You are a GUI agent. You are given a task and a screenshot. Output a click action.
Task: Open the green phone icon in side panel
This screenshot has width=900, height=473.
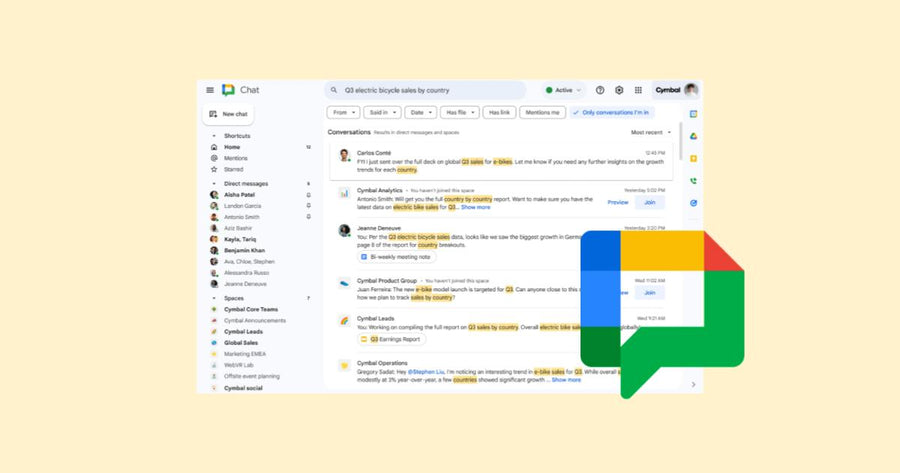tap(693, 181)
